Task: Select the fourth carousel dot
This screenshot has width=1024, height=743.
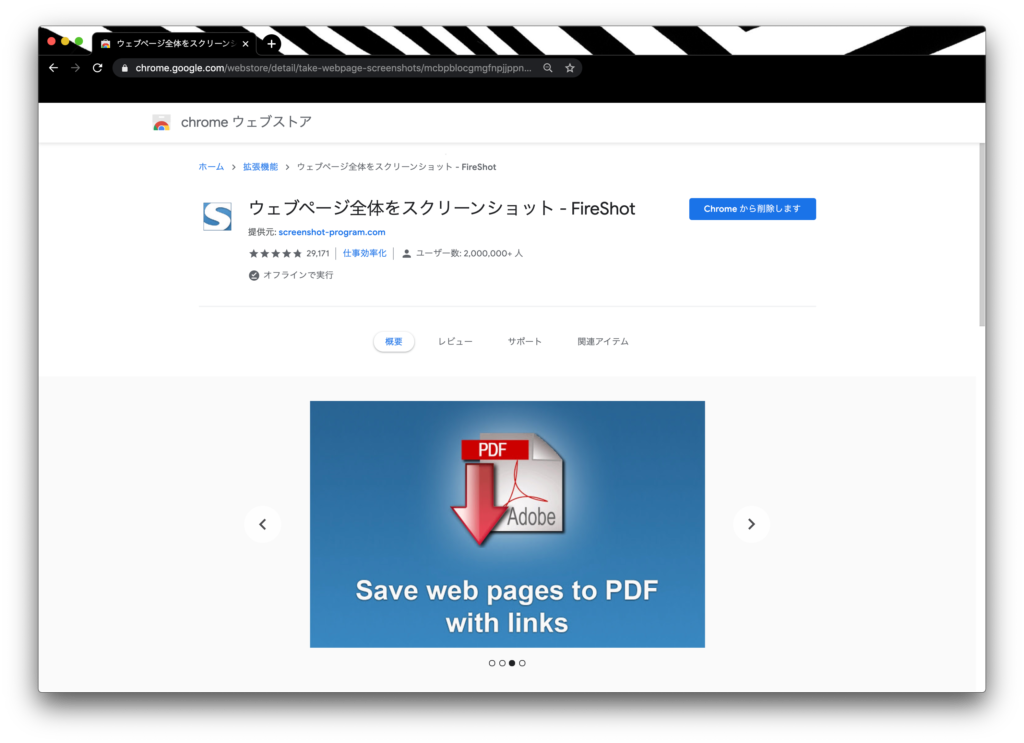Action: pyautogui.click(x=522, y=663)
